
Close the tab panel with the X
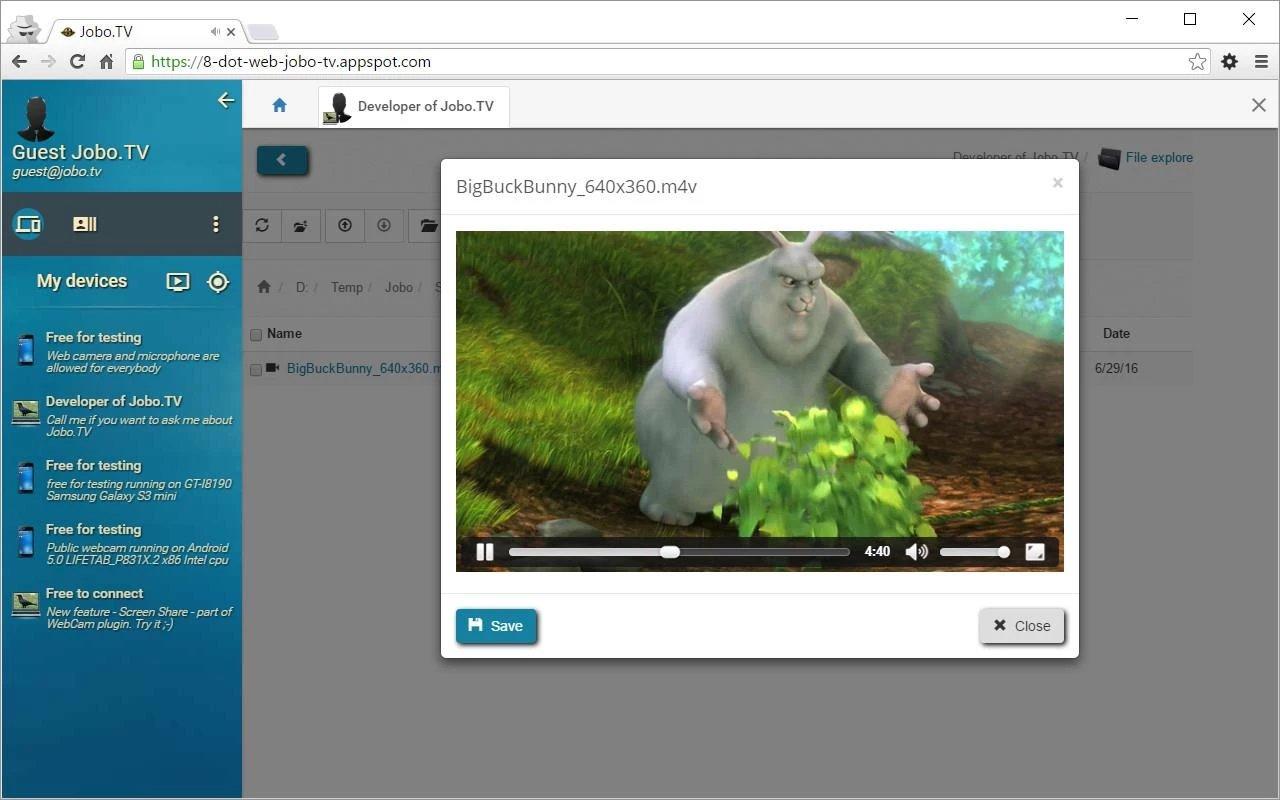pyautogui.click(x=1259, y=105)
